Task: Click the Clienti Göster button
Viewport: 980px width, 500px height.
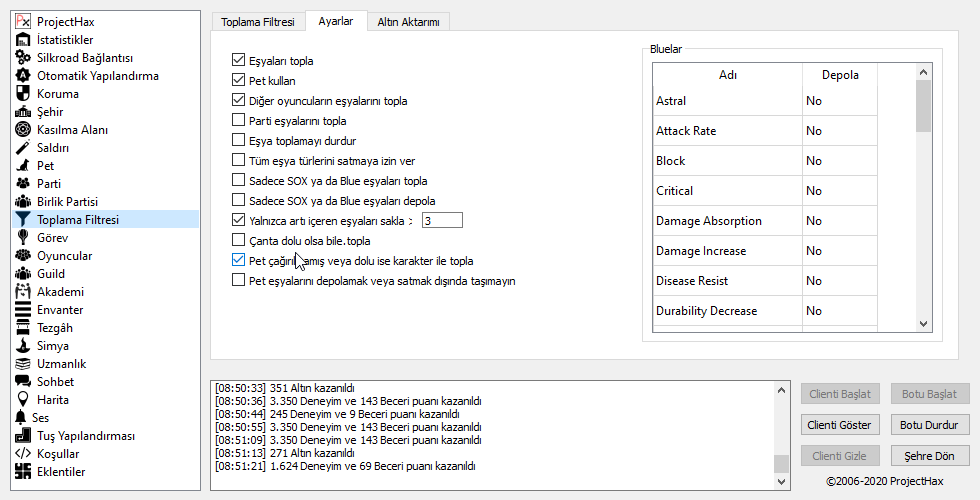Action: point(840,425)
